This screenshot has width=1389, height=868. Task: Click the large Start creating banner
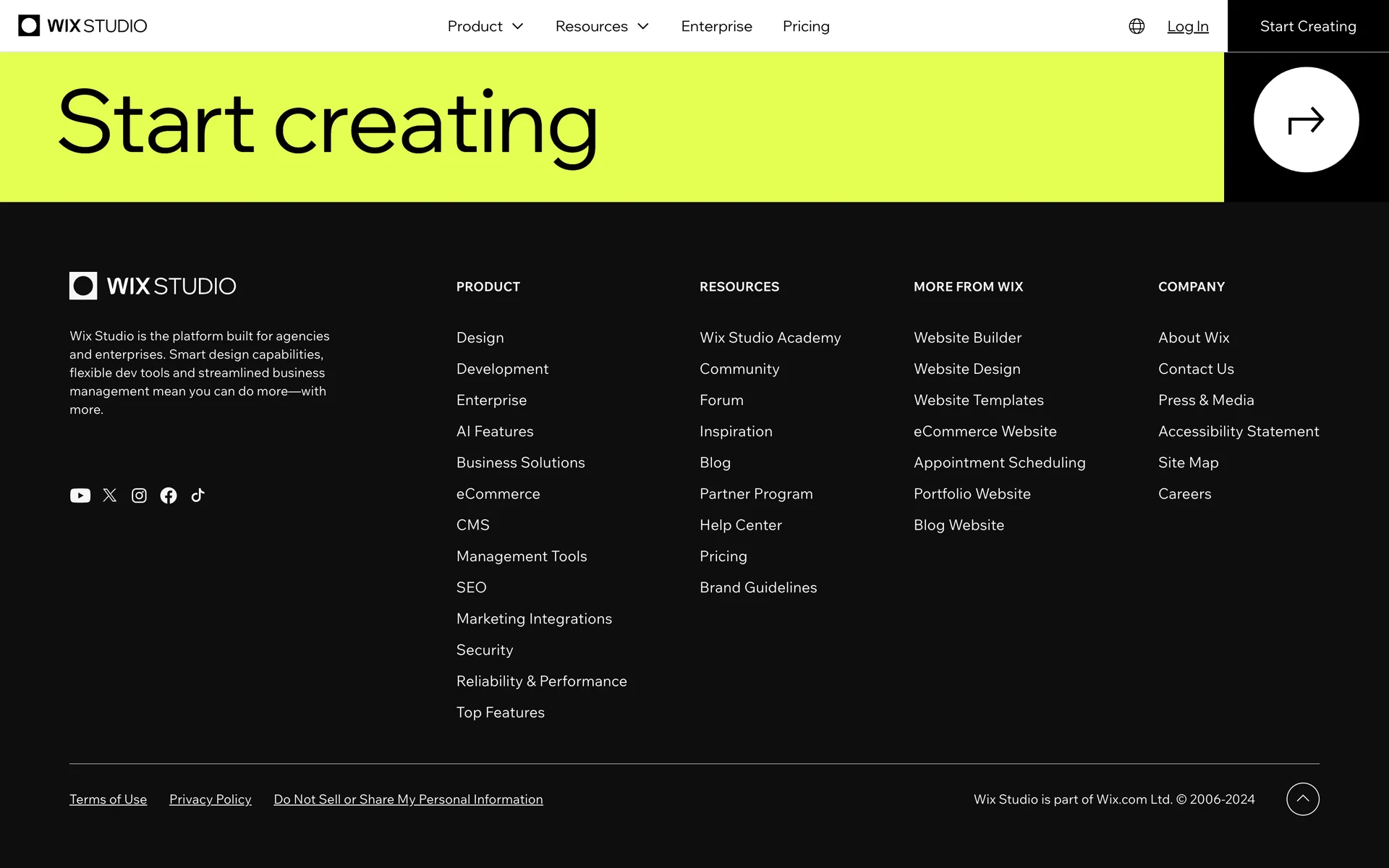coord(327,124)
